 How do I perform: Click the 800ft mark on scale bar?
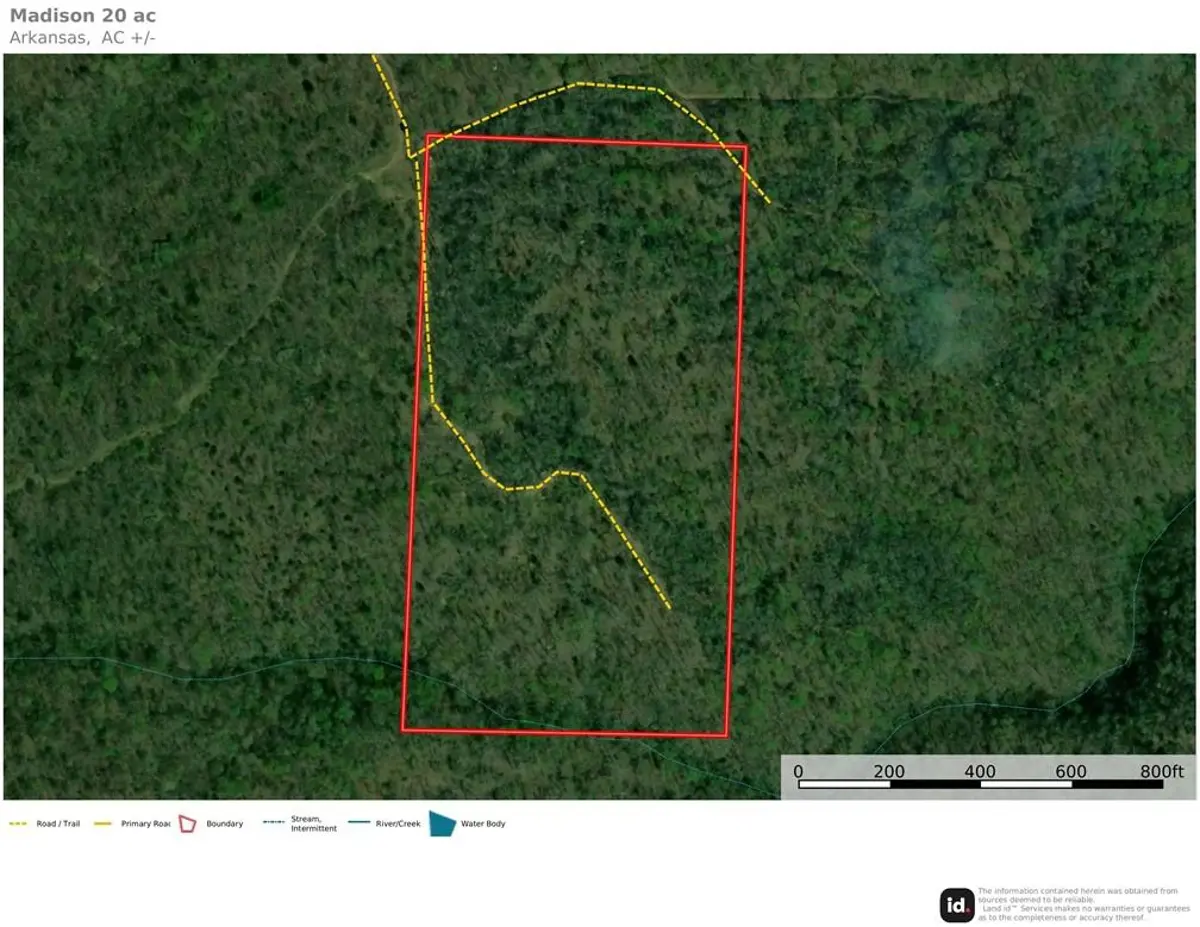pyautogui.click(x=1161, y=771)
